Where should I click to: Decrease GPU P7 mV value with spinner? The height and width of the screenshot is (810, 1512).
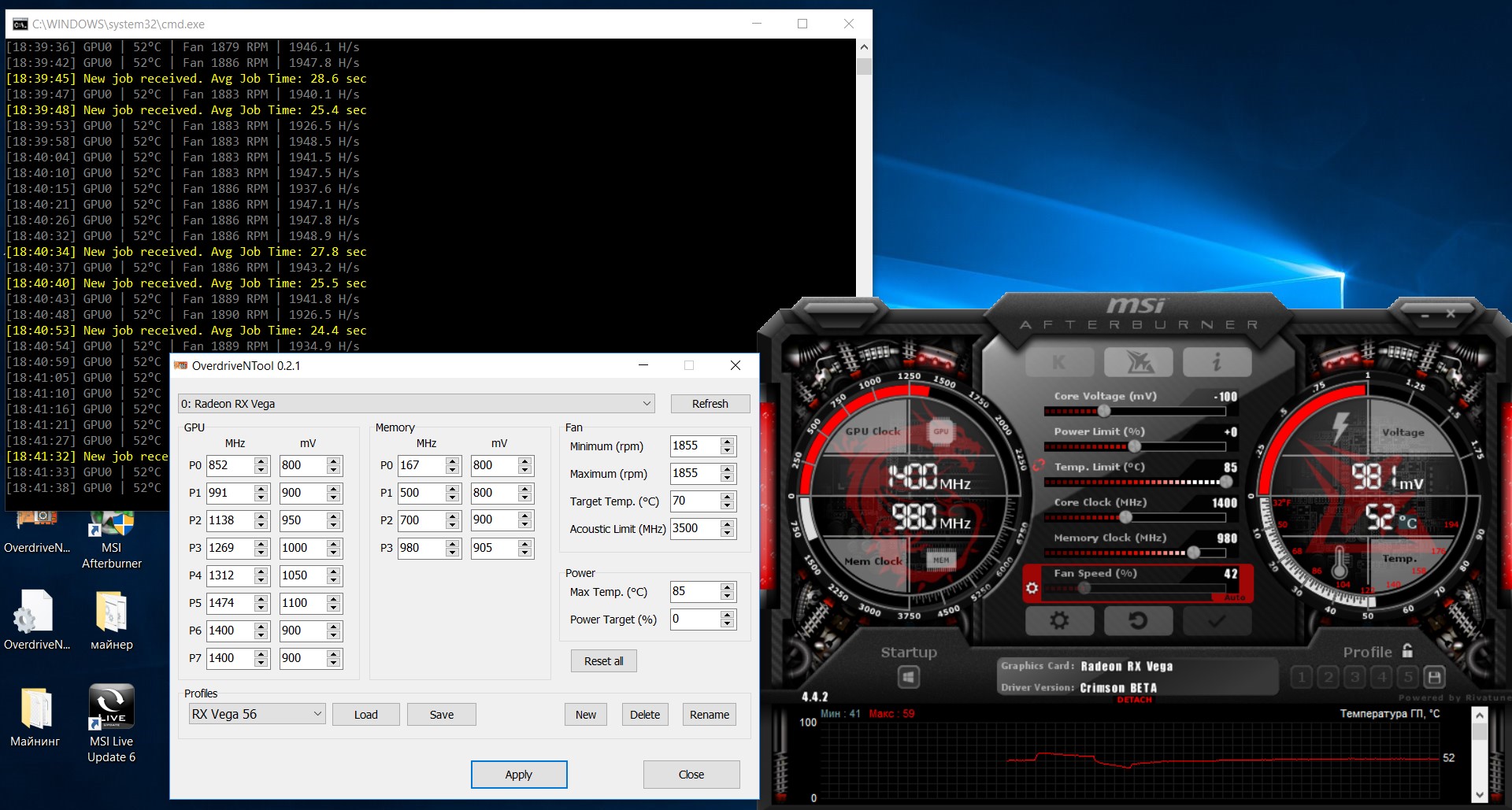tap(334, 663)
